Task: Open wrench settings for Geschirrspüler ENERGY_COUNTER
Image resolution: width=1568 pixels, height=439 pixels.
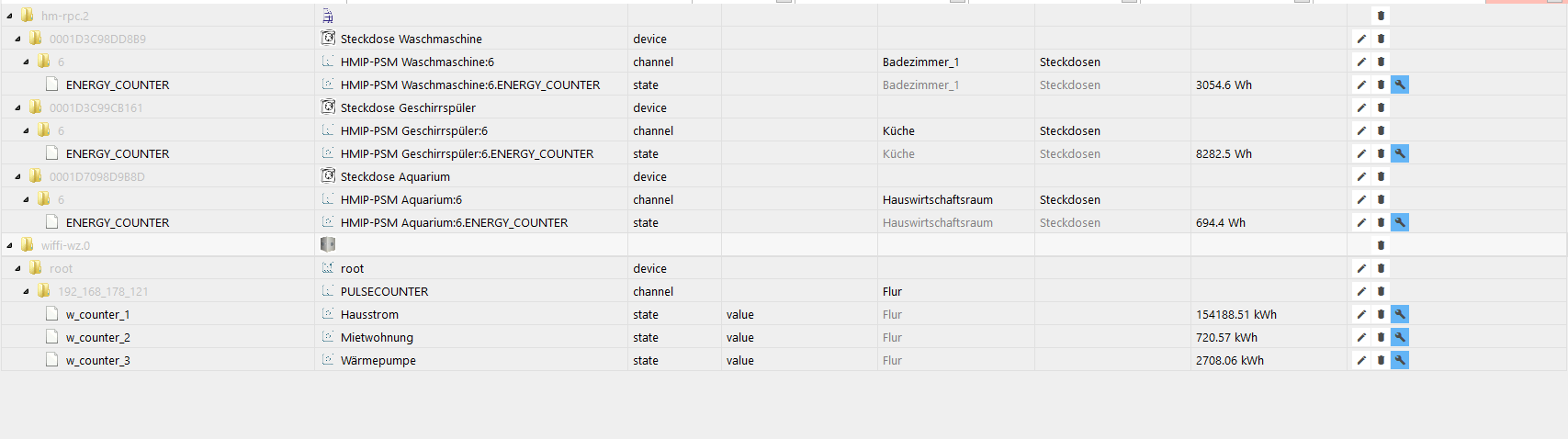Action: [1399, 153]
